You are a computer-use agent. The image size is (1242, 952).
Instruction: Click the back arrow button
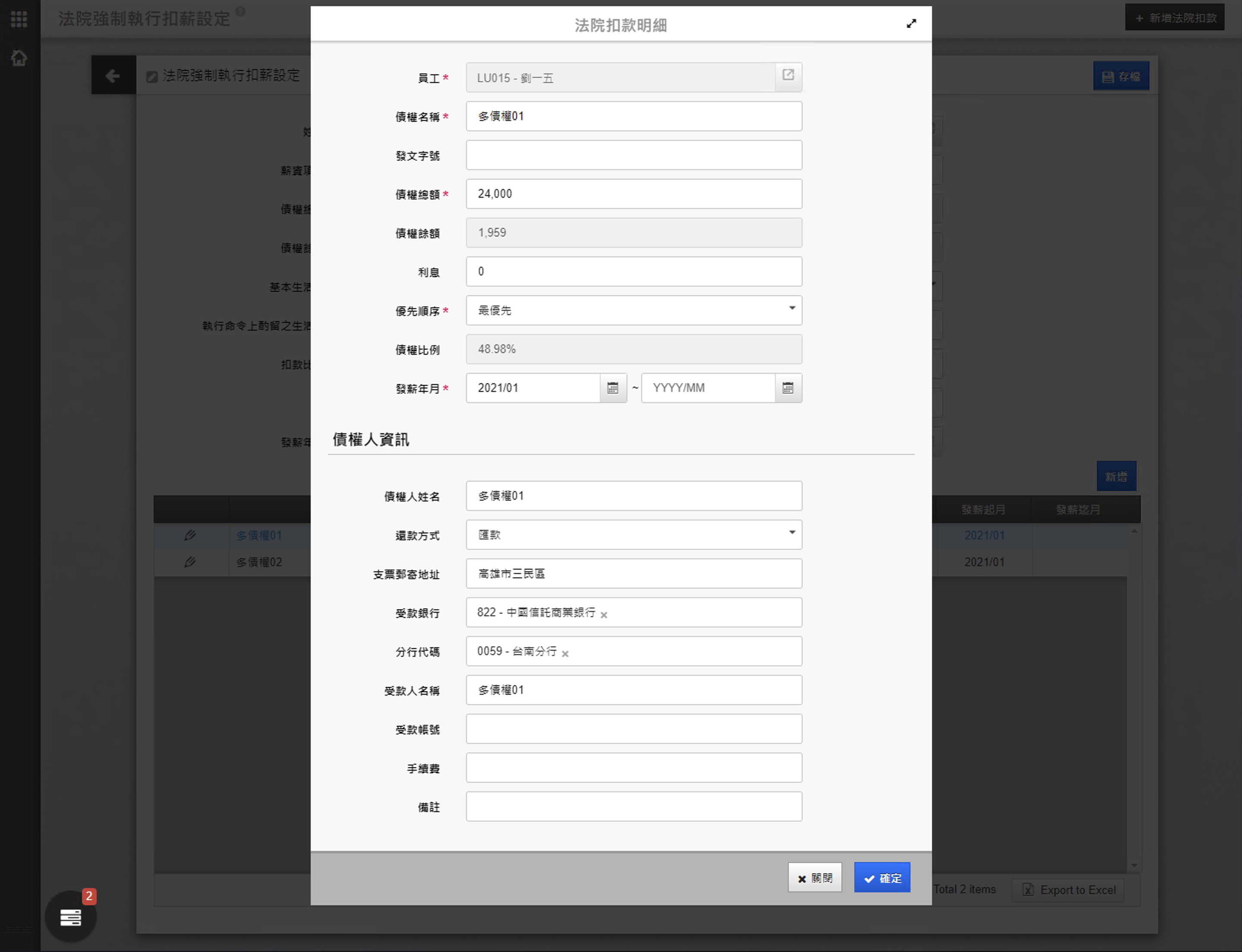tap(113, 76)
